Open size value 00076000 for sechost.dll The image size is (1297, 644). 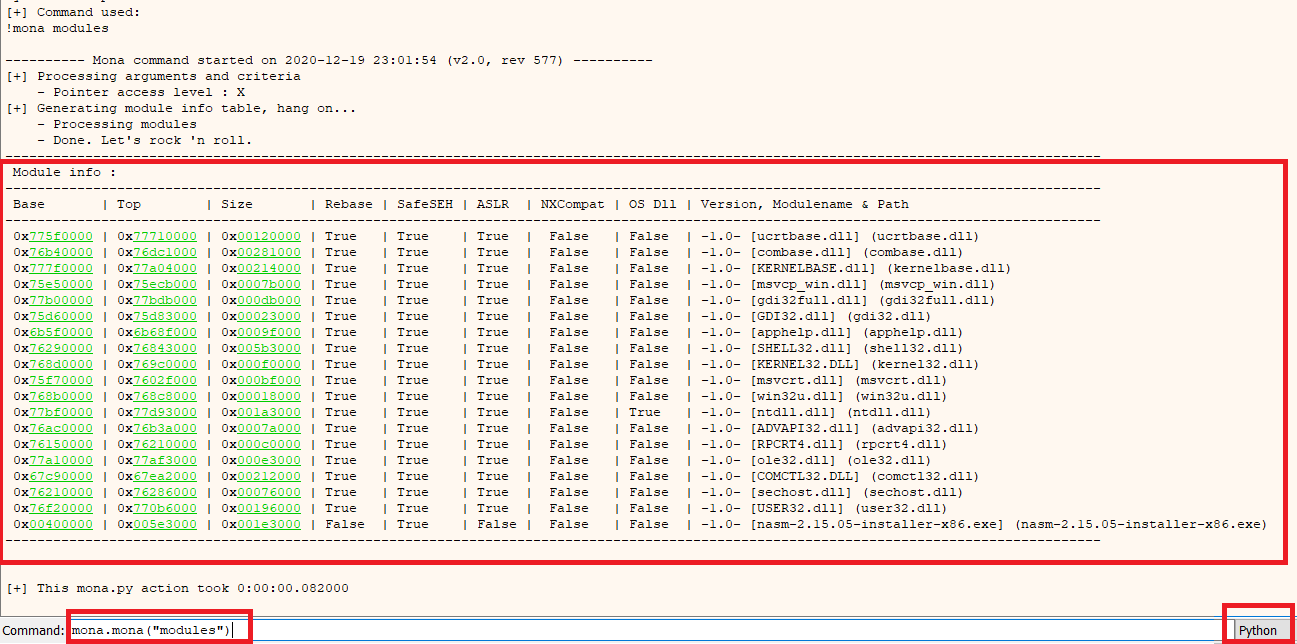pos(269,492)
